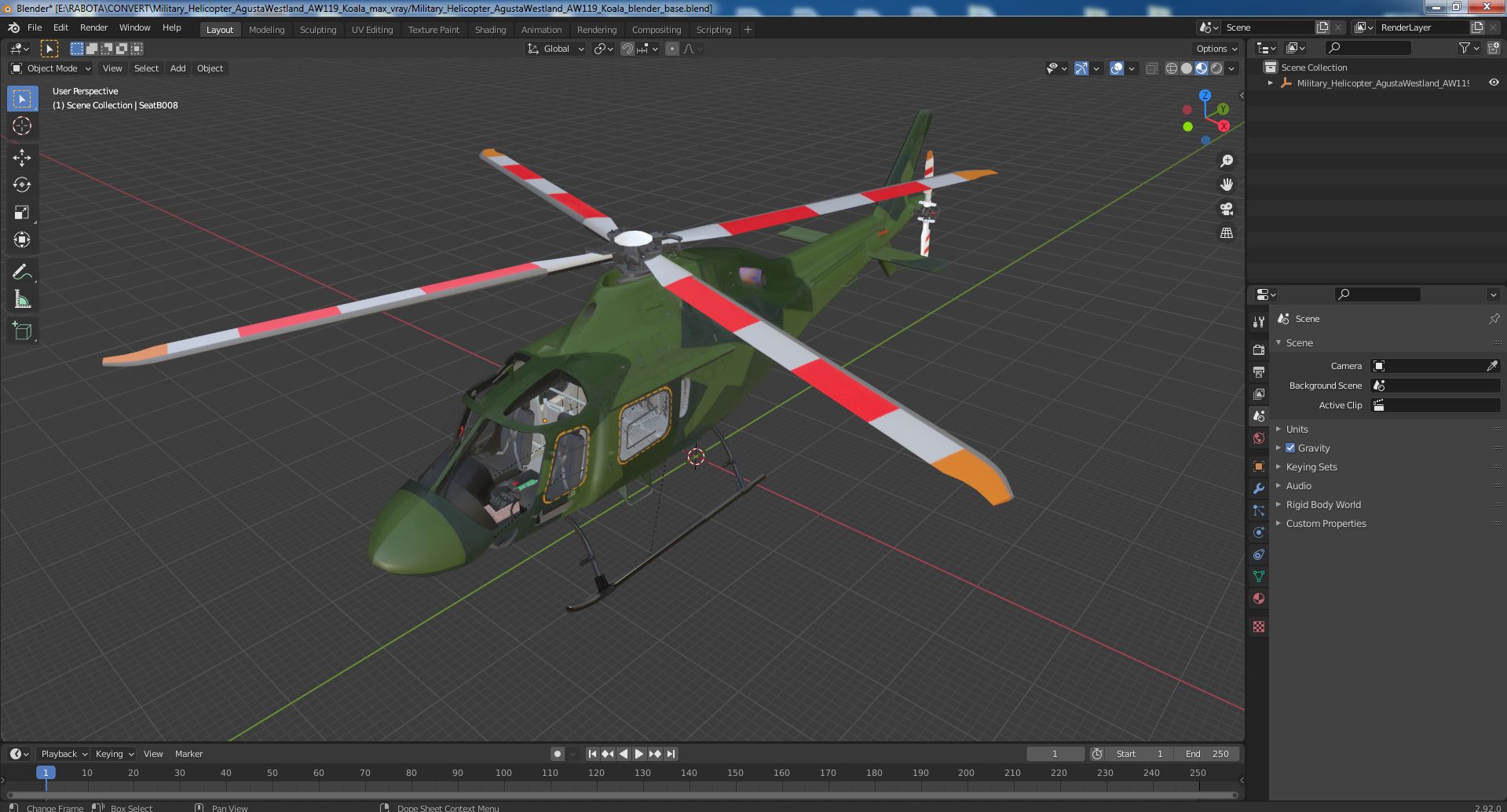Switch to Shading workspace tab
This screenshot has width=1507, height=812.
point(490,30)
